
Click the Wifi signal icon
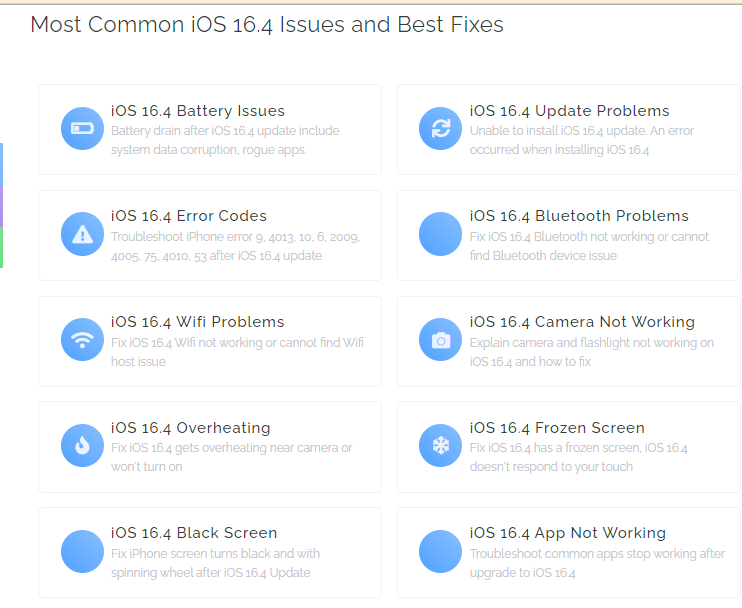(82, 340)
